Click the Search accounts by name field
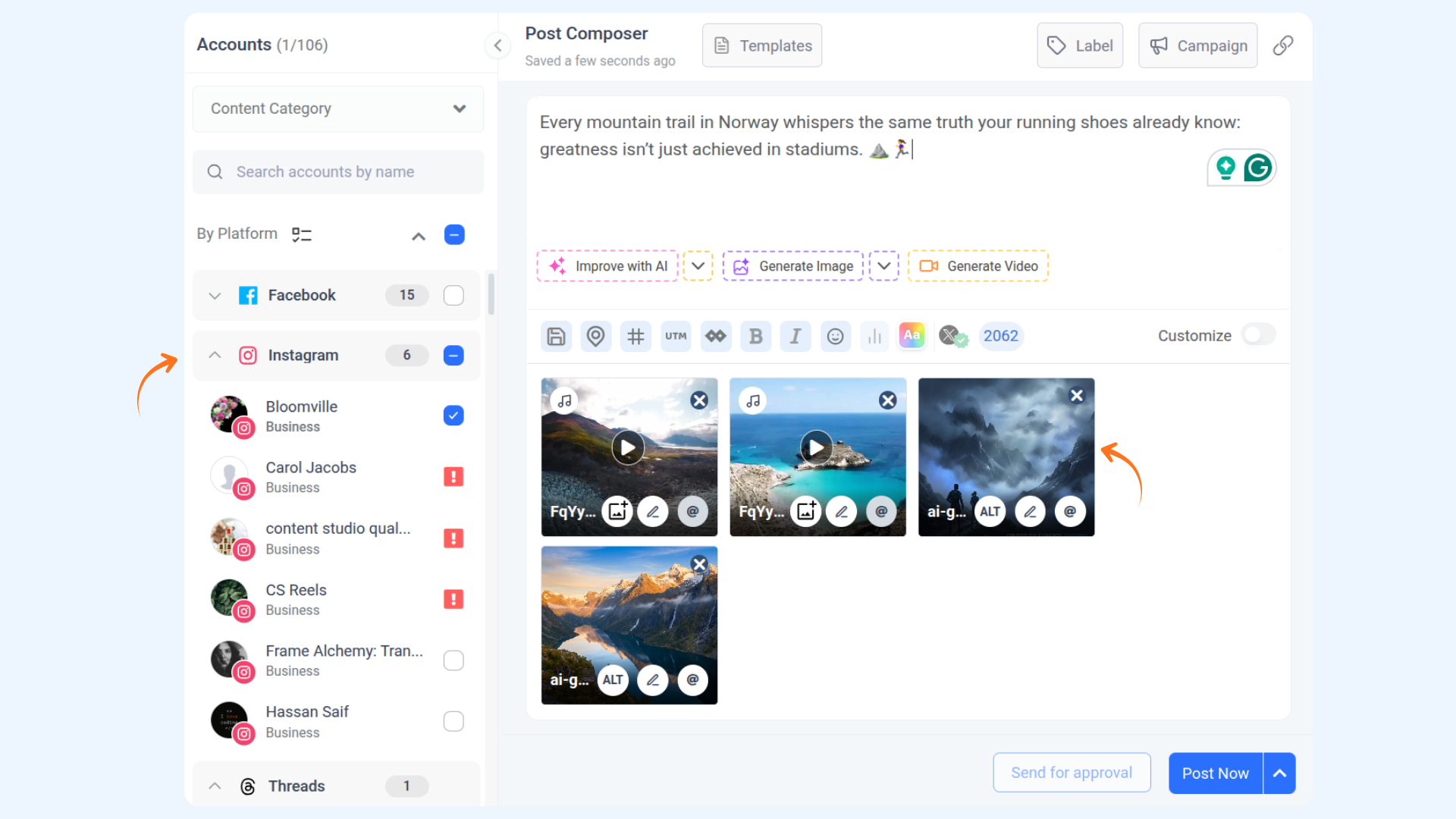1456x819 pixels. click(338, 172)
